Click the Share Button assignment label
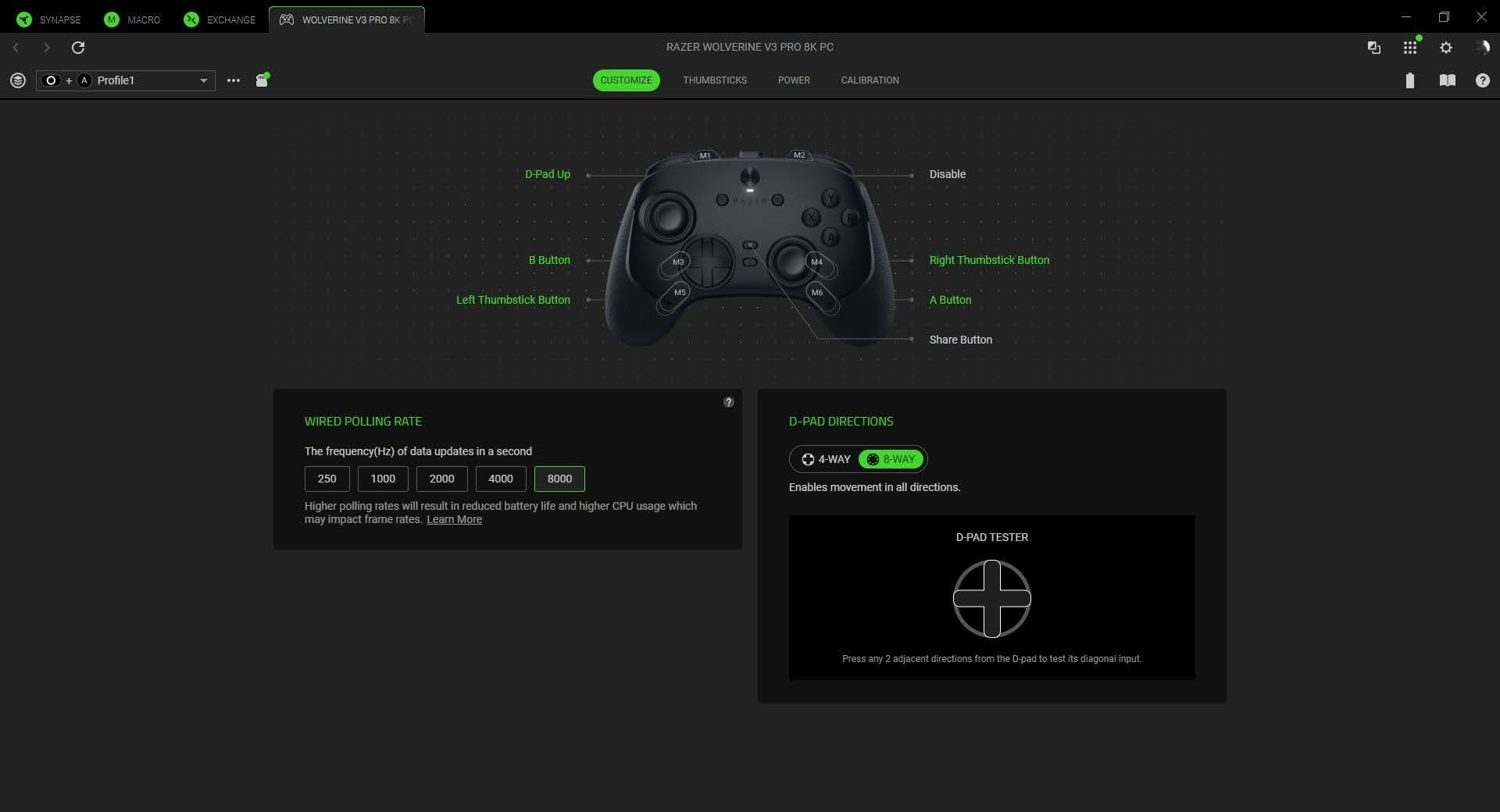The width and height of the screenshot is (1500, 812). [961, 340]
